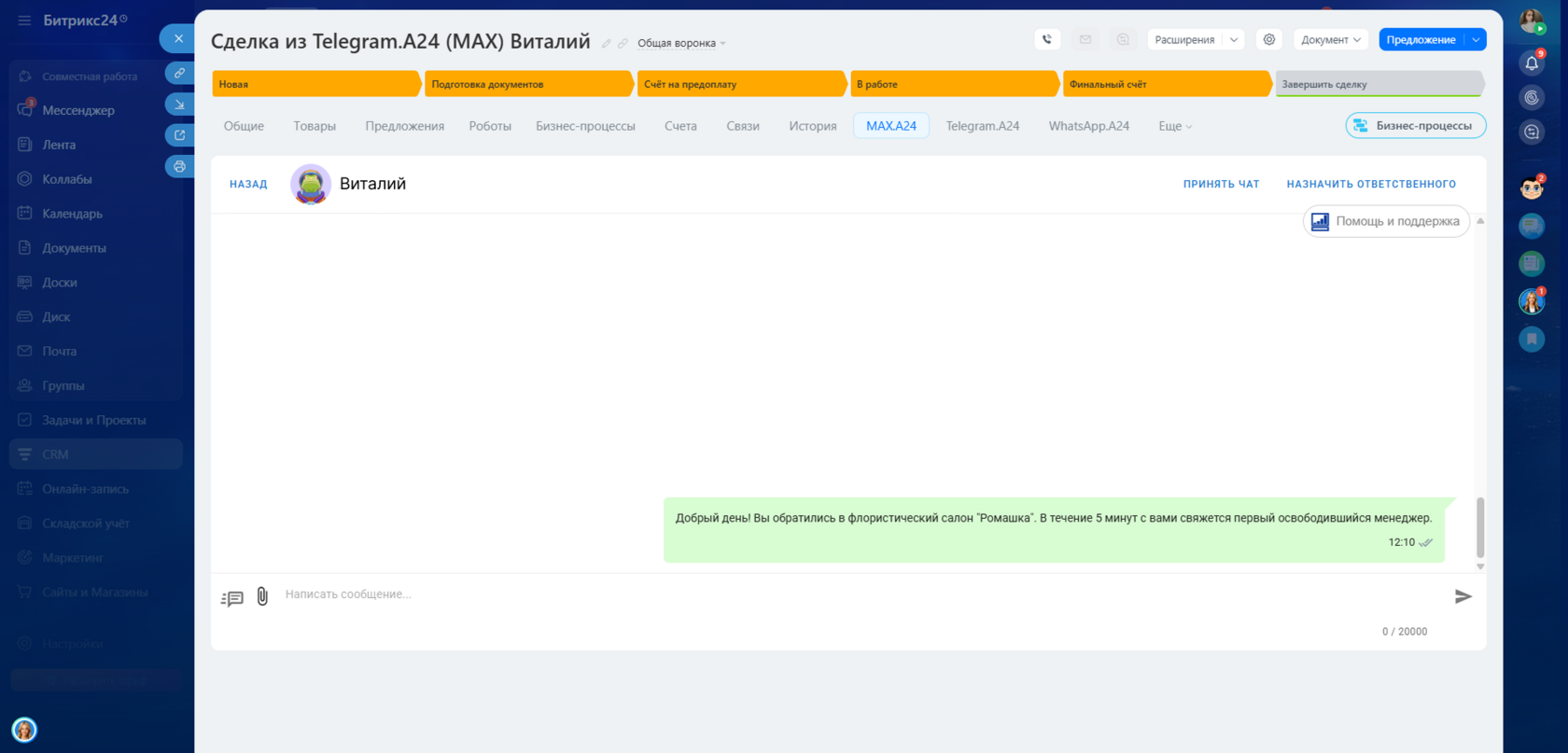This screenshot has width=1568, height=753.
Task: Copy the deal link with the chain icon
Action: point(179,73)
